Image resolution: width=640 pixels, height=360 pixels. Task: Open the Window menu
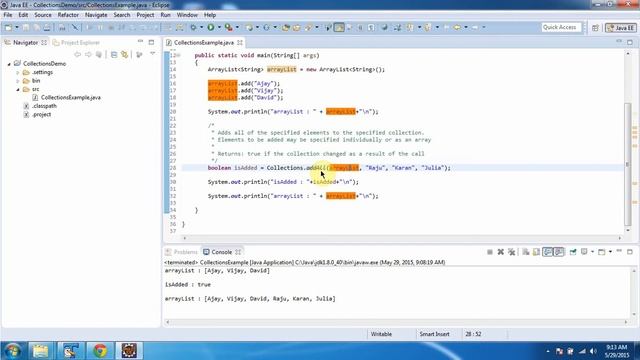tap(187, 15)
